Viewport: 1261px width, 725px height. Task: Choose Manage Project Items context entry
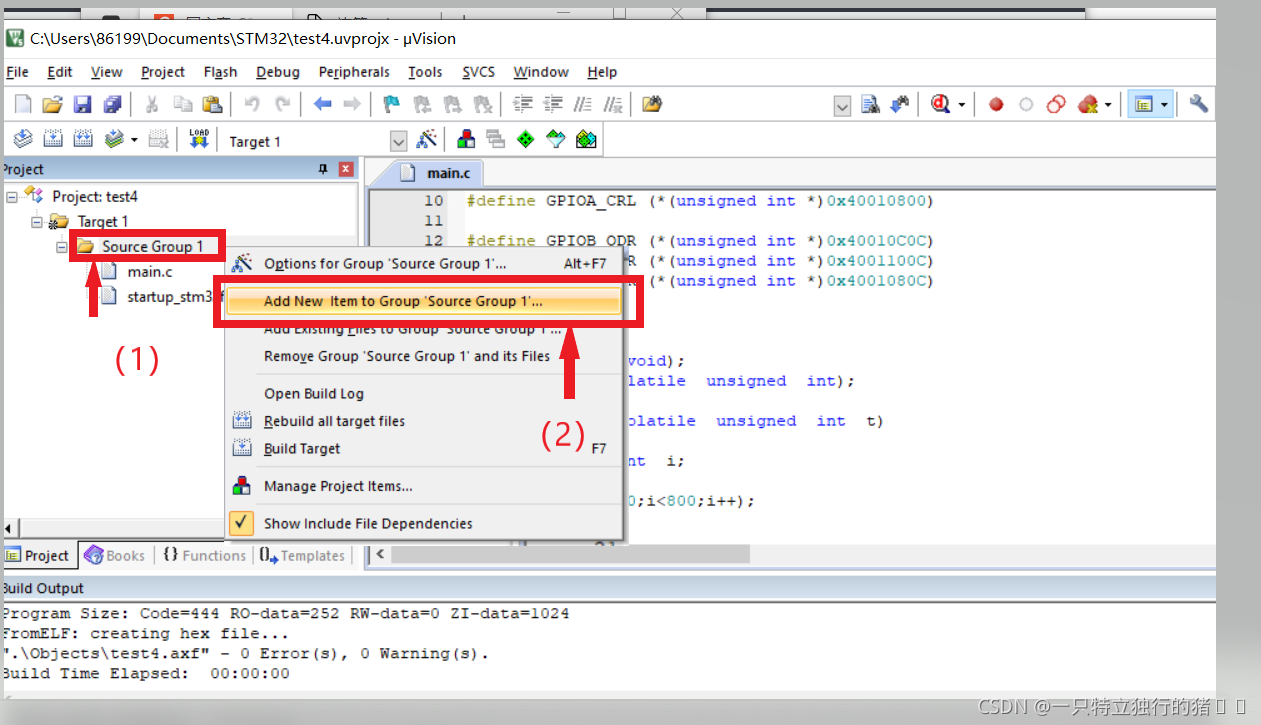click(x=424, y=486)
